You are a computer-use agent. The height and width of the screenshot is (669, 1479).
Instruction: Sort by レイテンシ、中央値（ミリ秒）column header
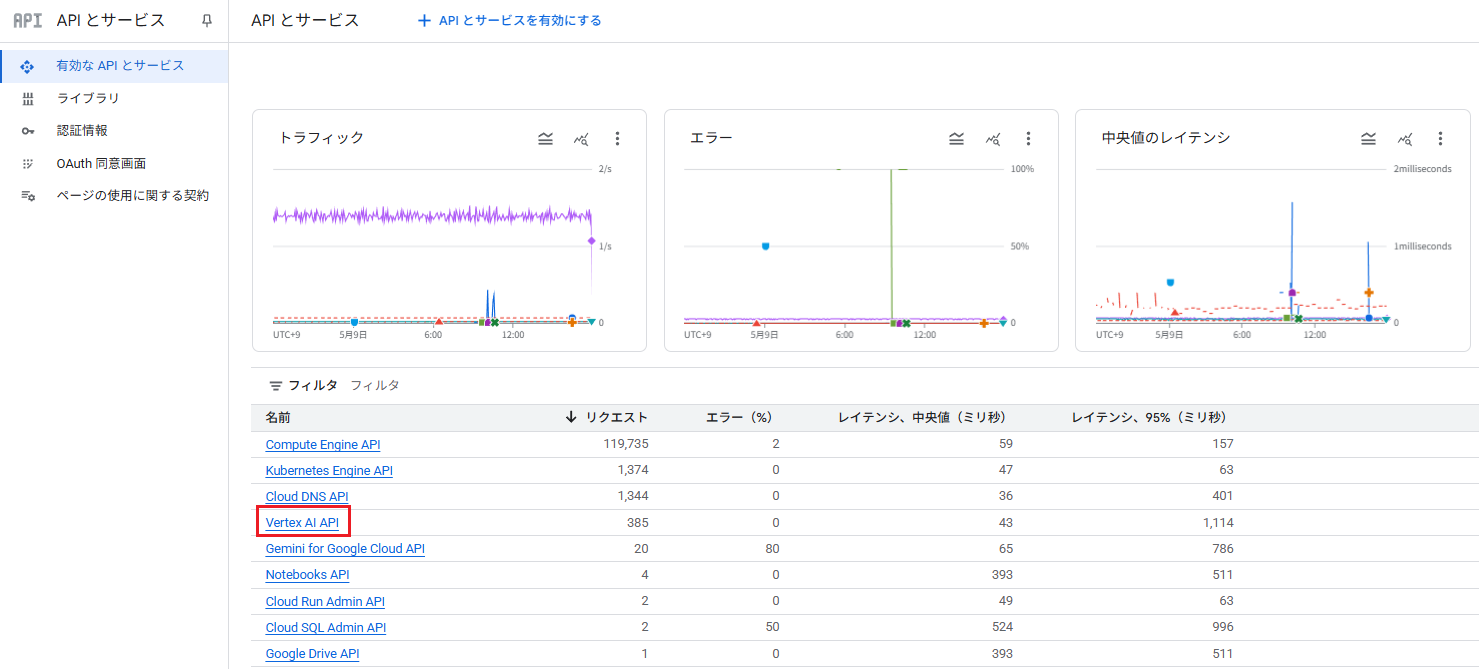[921, 417]
